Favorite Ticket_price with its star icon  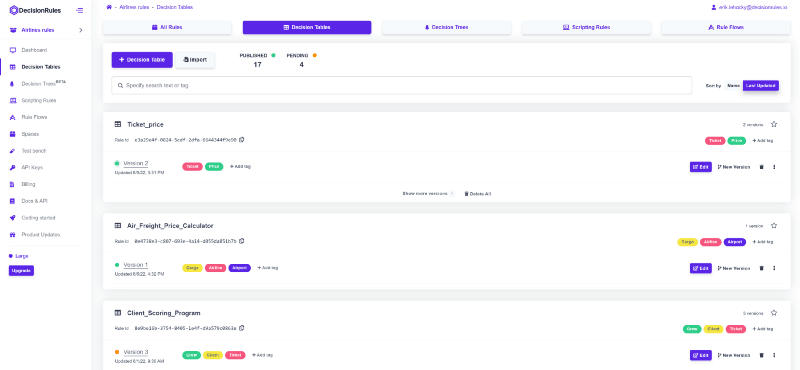click(x=774, y=124)
